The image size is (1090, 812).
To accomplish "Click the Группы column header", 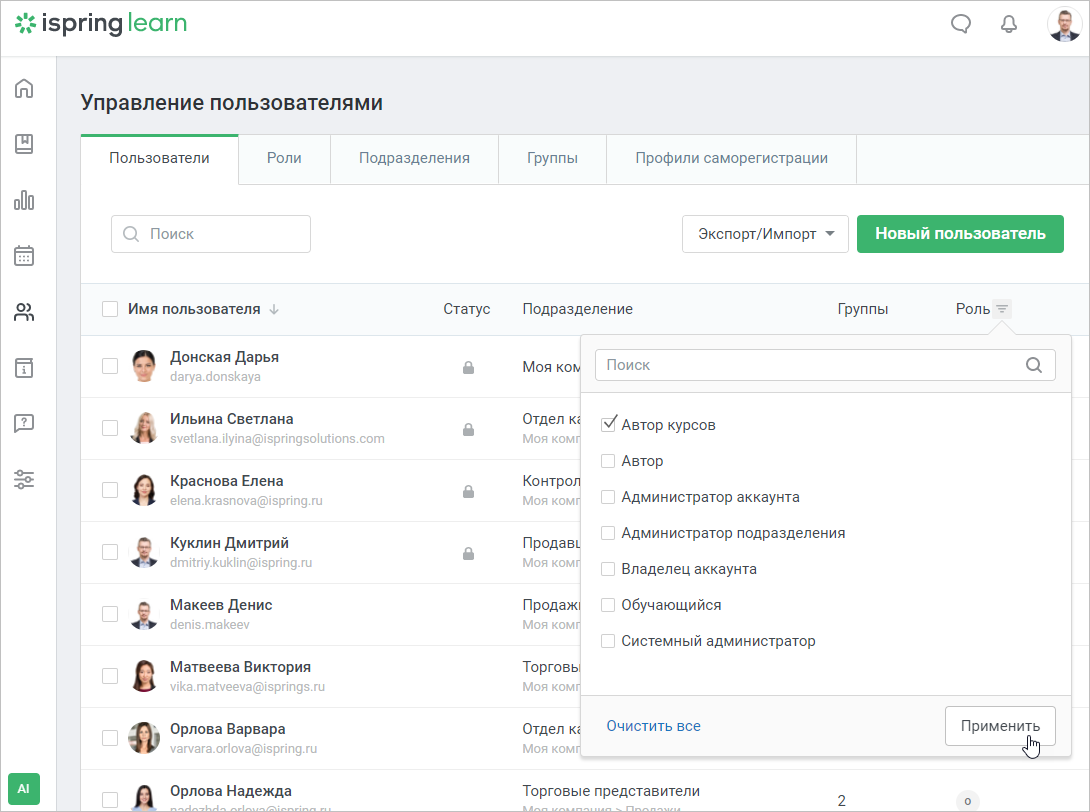I will (x=863, y=309).
